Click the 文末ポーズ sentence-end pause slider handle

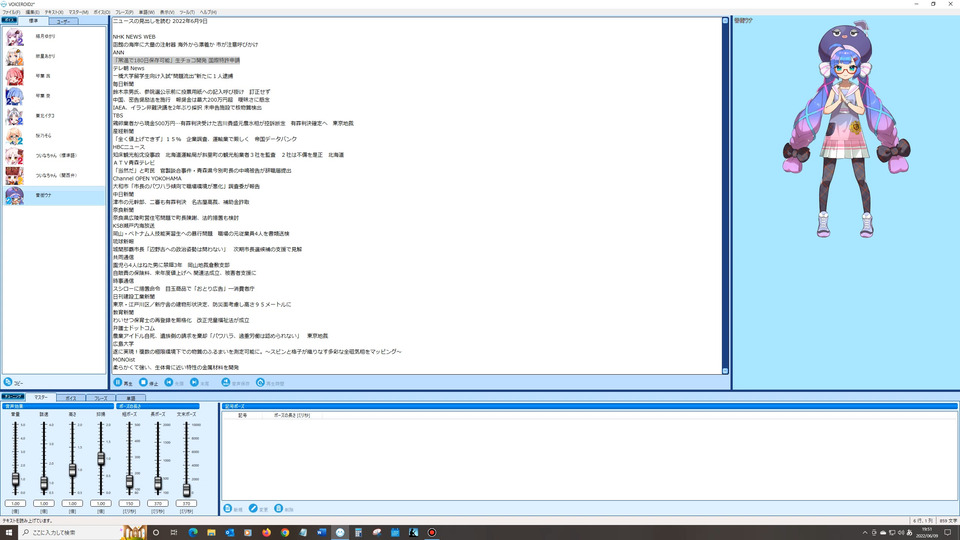186,489
